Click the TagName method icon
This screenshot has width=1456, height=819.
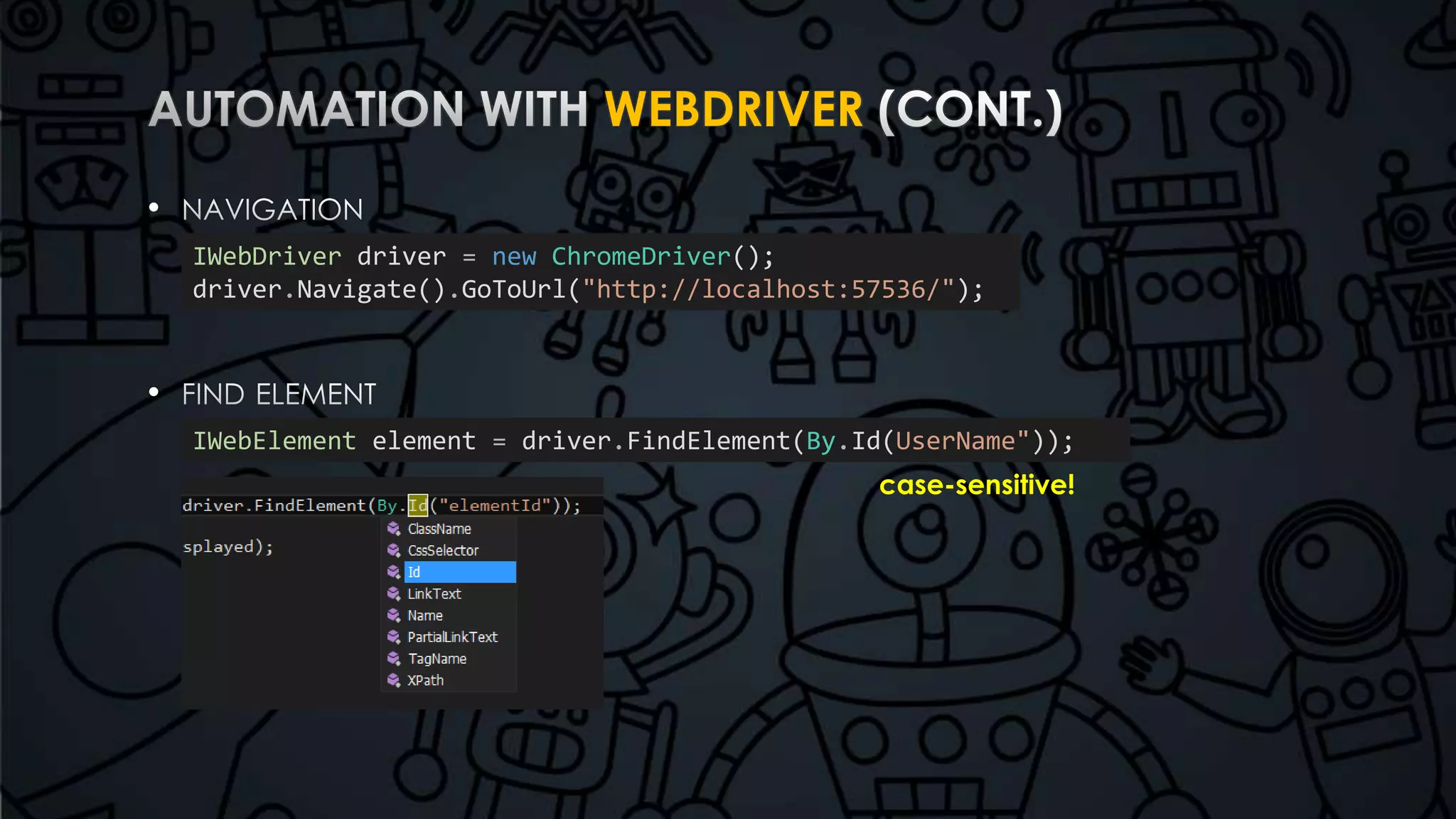point(393,659)
